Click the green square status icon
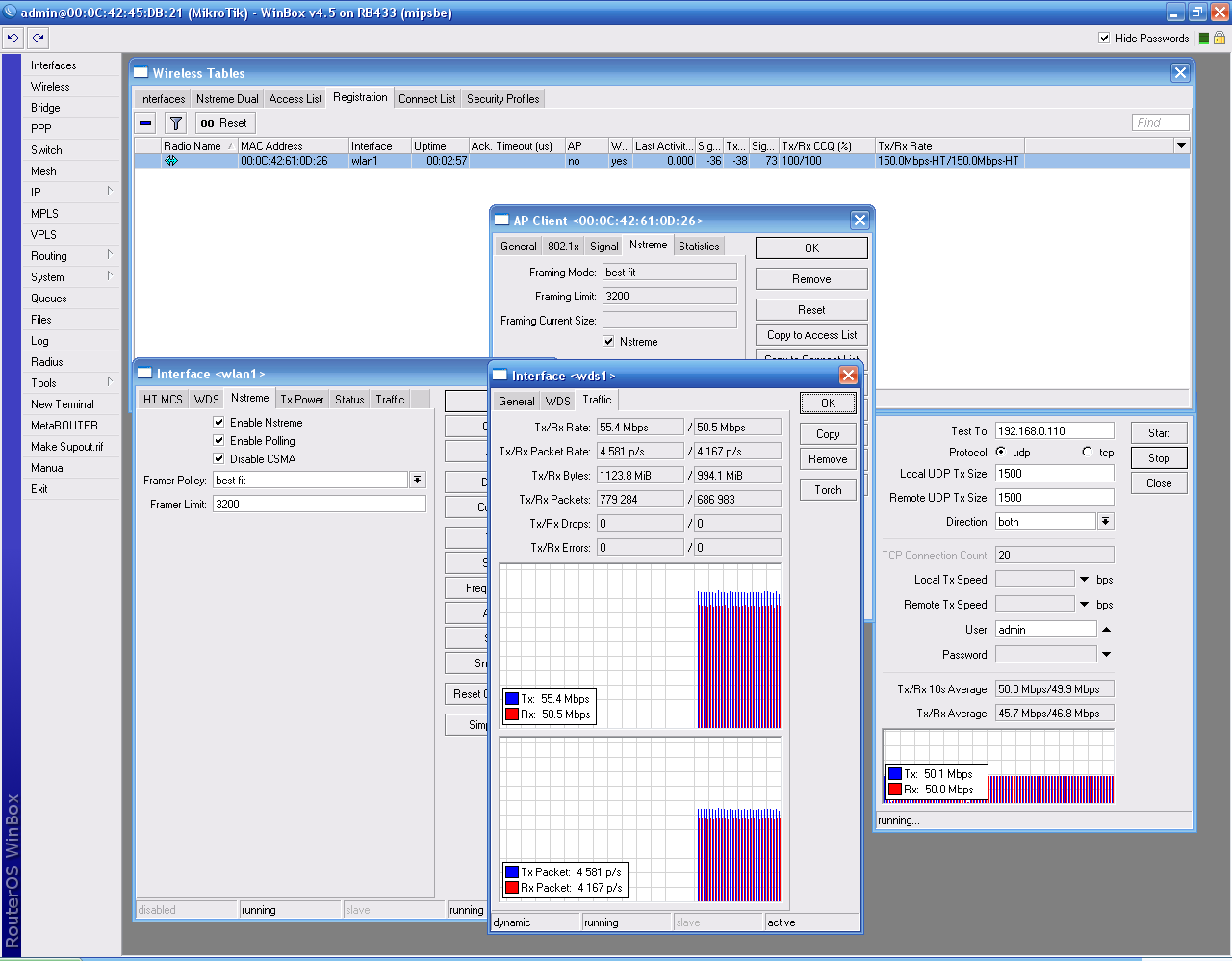The width and height of the screenshot is (1232, 961). [x=1203, y=39]
